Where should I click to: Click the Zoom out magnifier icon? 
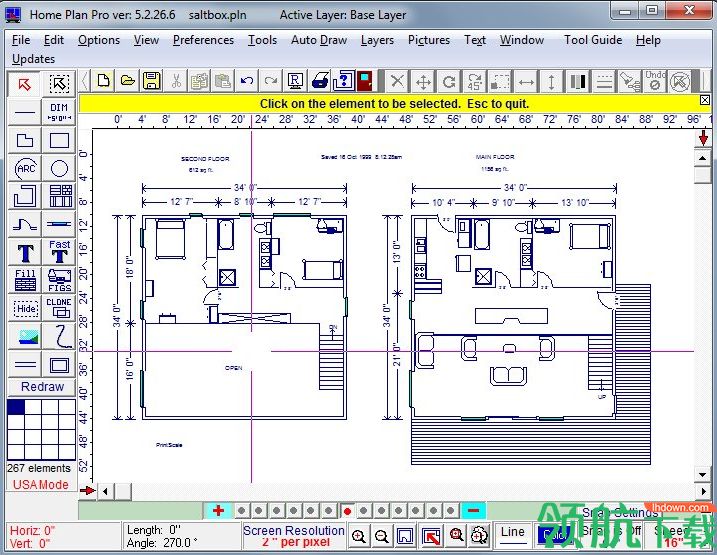coord(382,536)
